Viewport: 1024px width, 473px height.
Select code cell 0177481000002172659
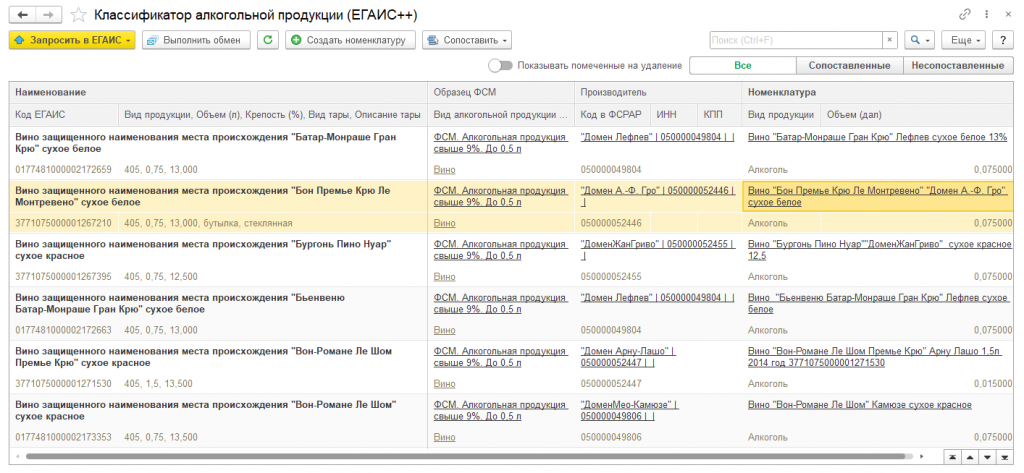63,169
